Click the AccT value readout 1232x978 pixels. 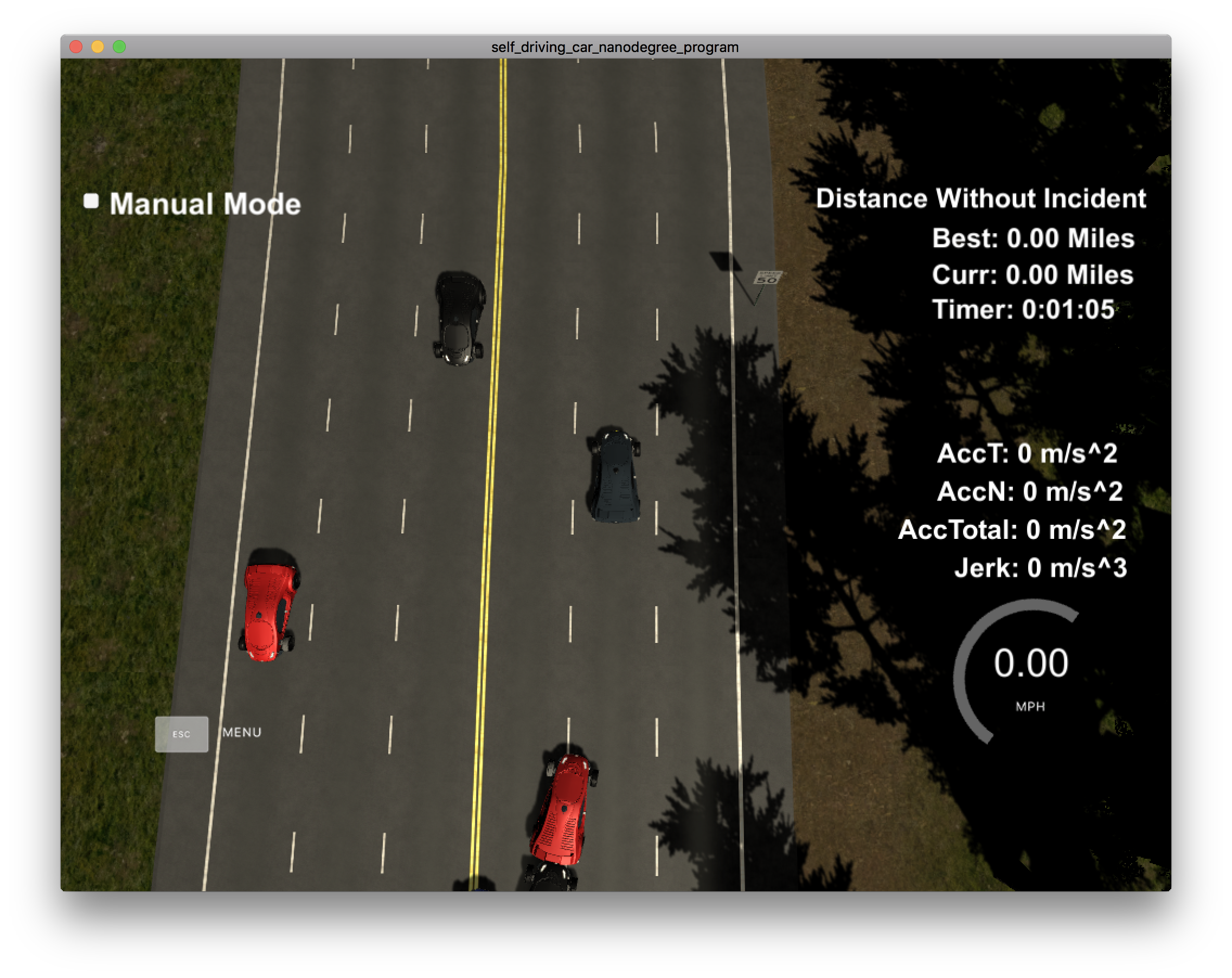pos(1027,454)
